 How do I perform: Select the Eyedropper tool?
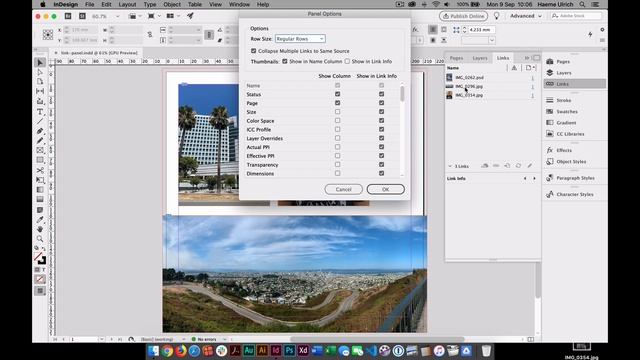(40, 220)
